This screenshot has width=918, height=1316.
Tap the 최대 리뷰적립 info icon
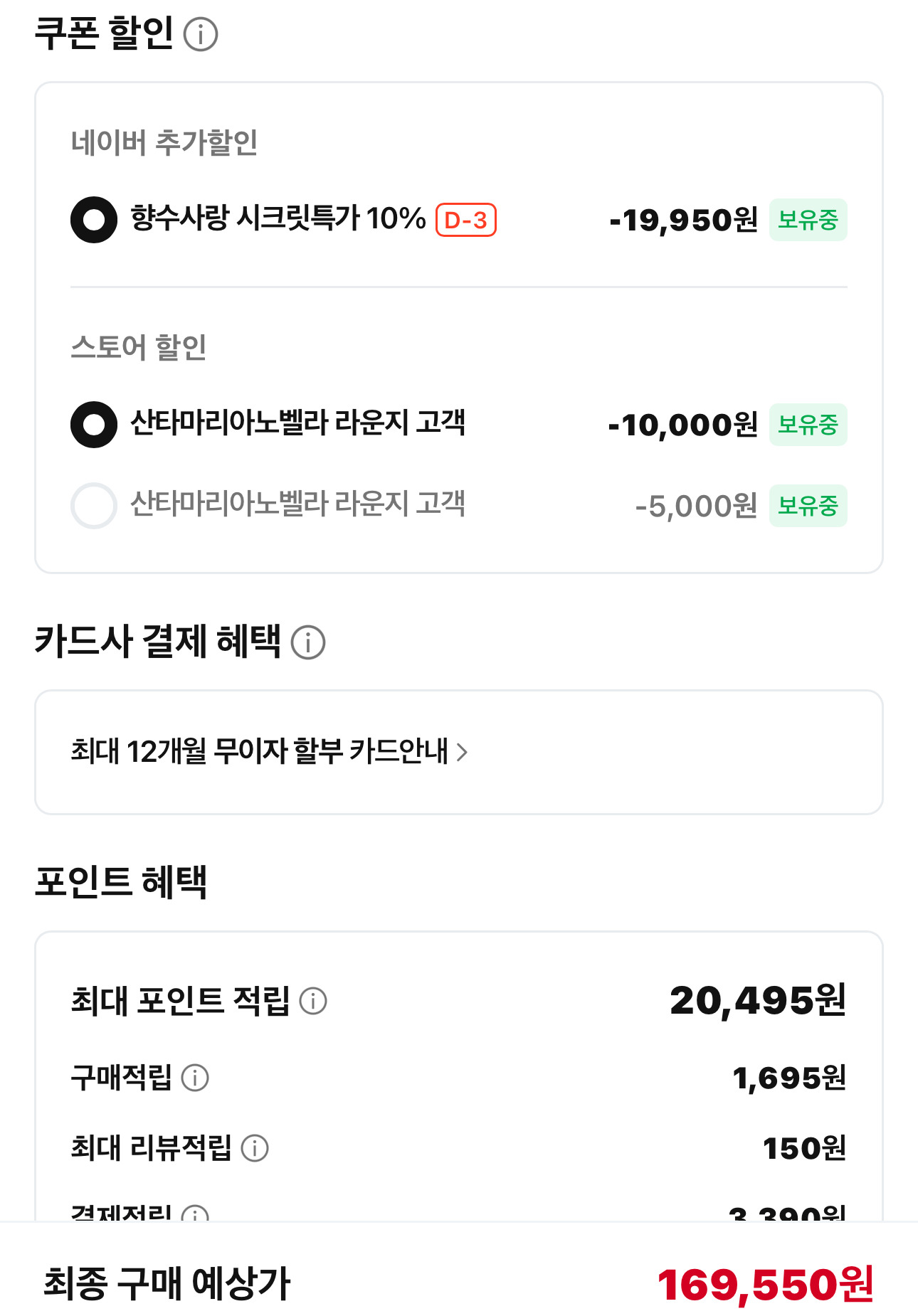255,1148
